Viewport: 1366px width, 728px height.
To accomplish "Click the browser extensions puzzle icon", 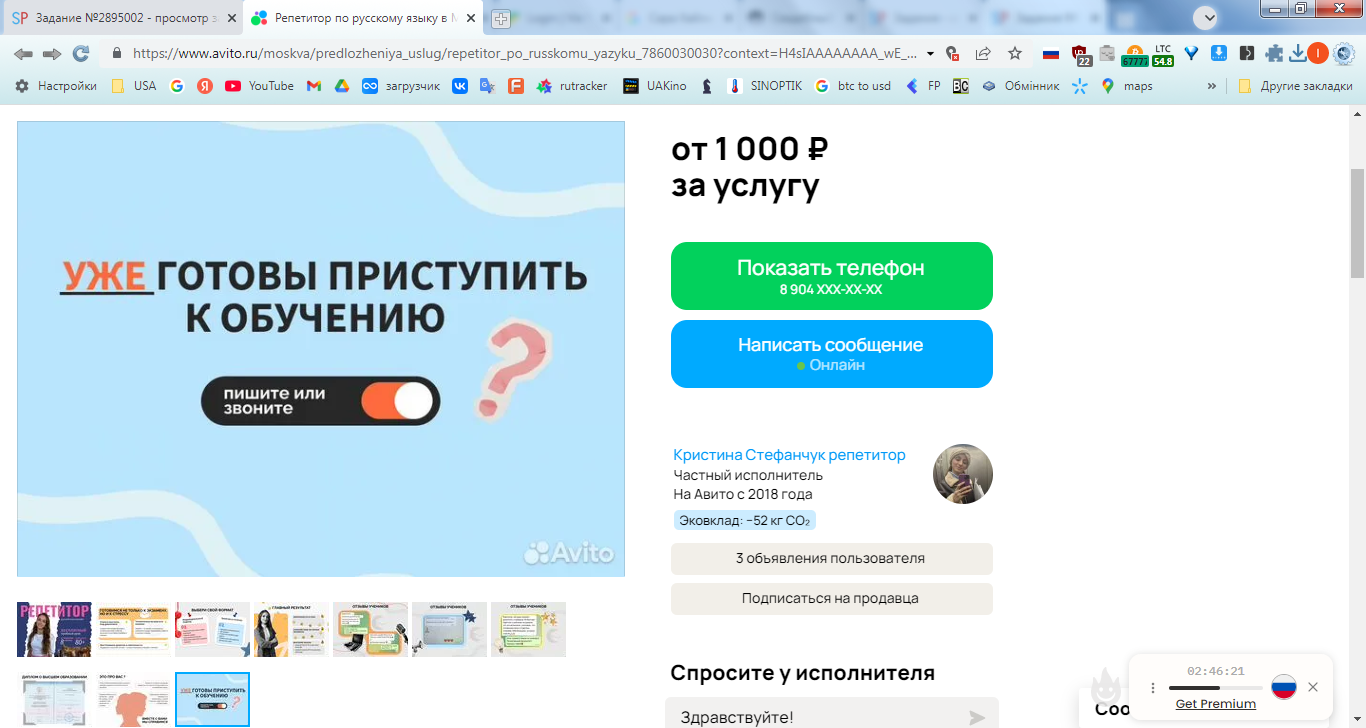I will click(1274, 54).
